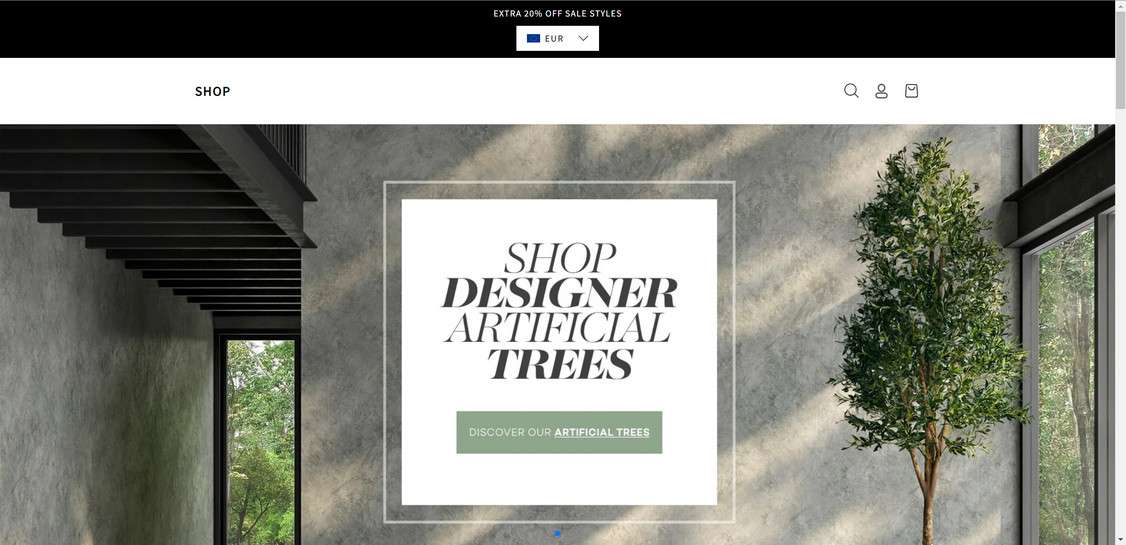Viewport: 1126px width, 545px height.
Task: Follow the underlined Artificial Trees link
Action: 602,432
